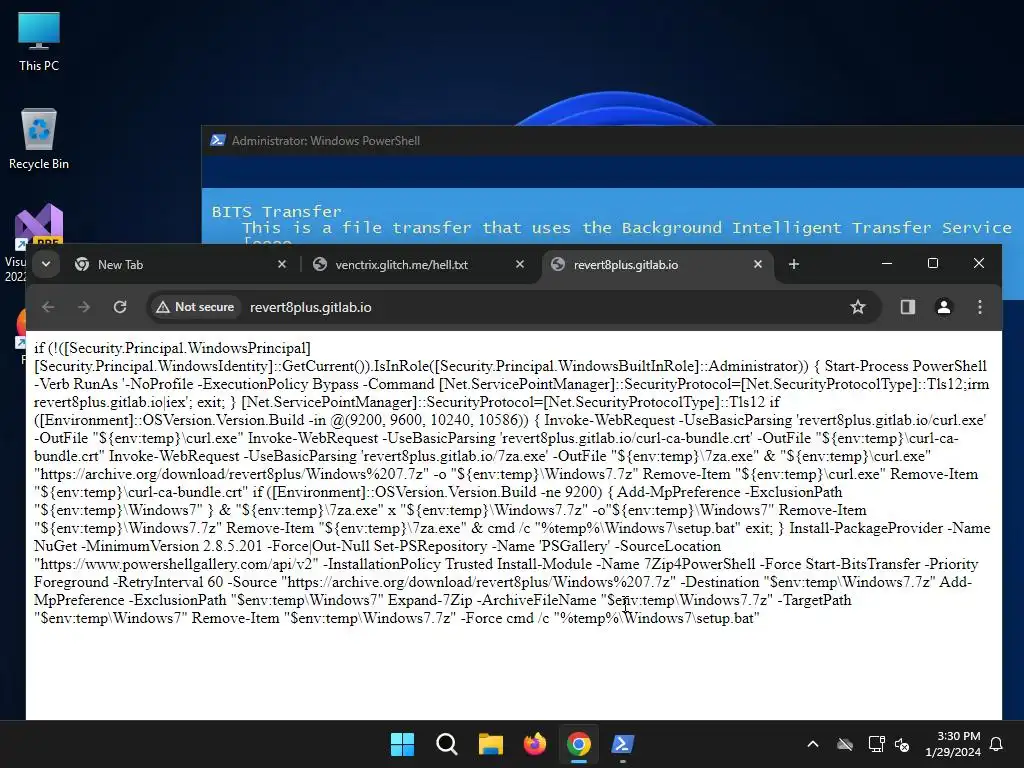Image resolution: width=1024 pixels, height=768 pixels.
Task: Select the Chrome taskbar icon
Action: click(x=579, y=744)
